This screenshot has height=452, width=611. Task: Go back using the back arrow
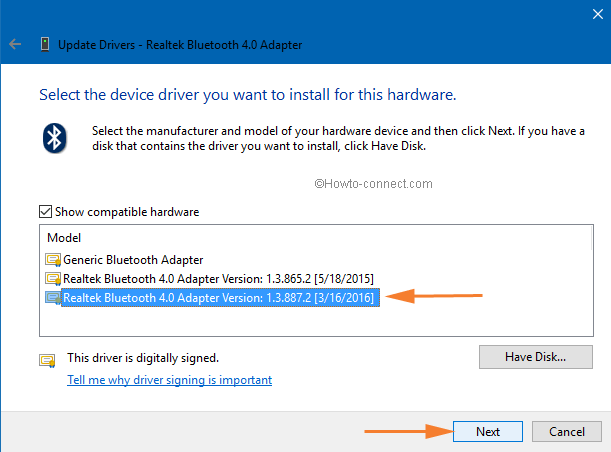15,44
